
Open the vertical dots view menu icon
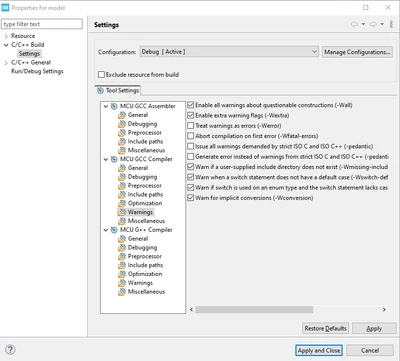click(391, 24)
